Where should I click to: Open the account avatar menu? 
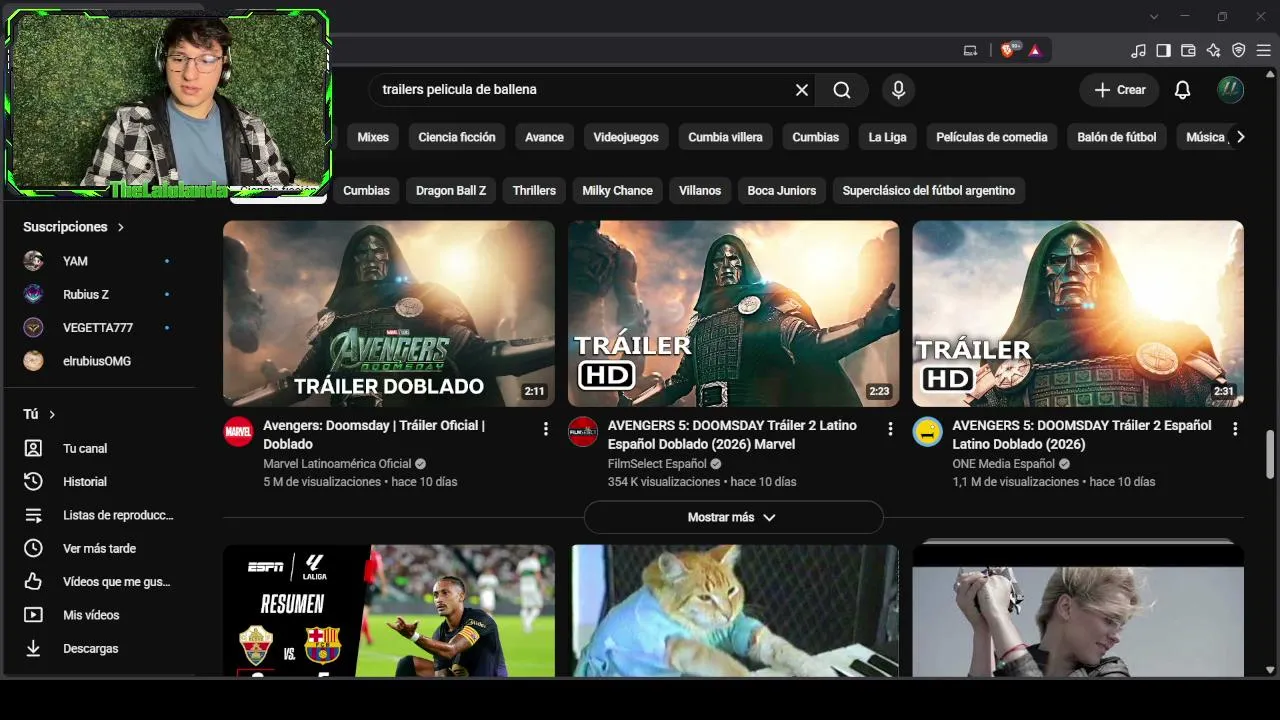click(1230, 90)
